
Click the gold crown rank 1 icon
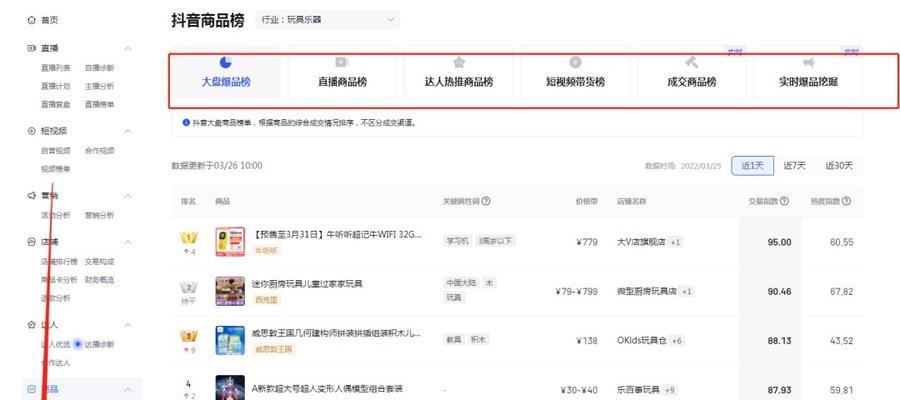tap(189, 238)
